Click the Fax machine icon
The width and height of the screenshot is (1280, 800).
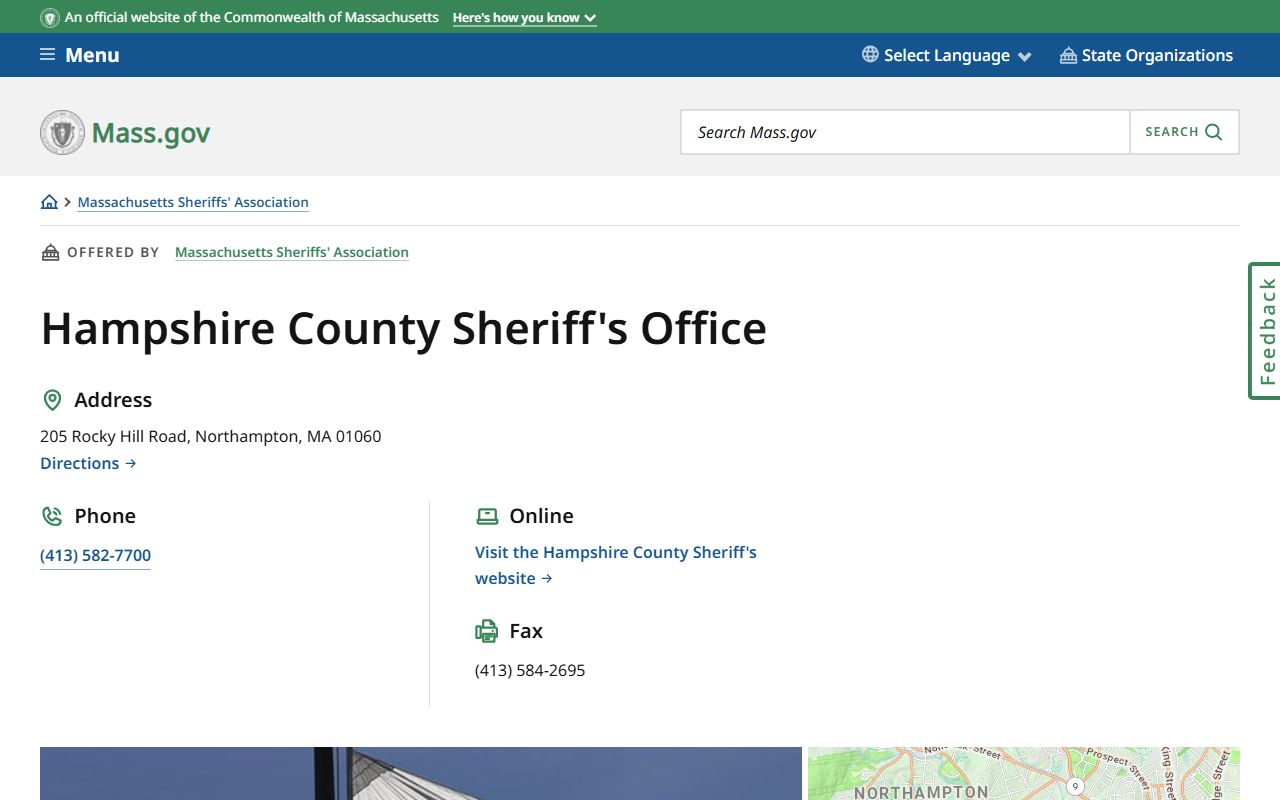point(487,631)
